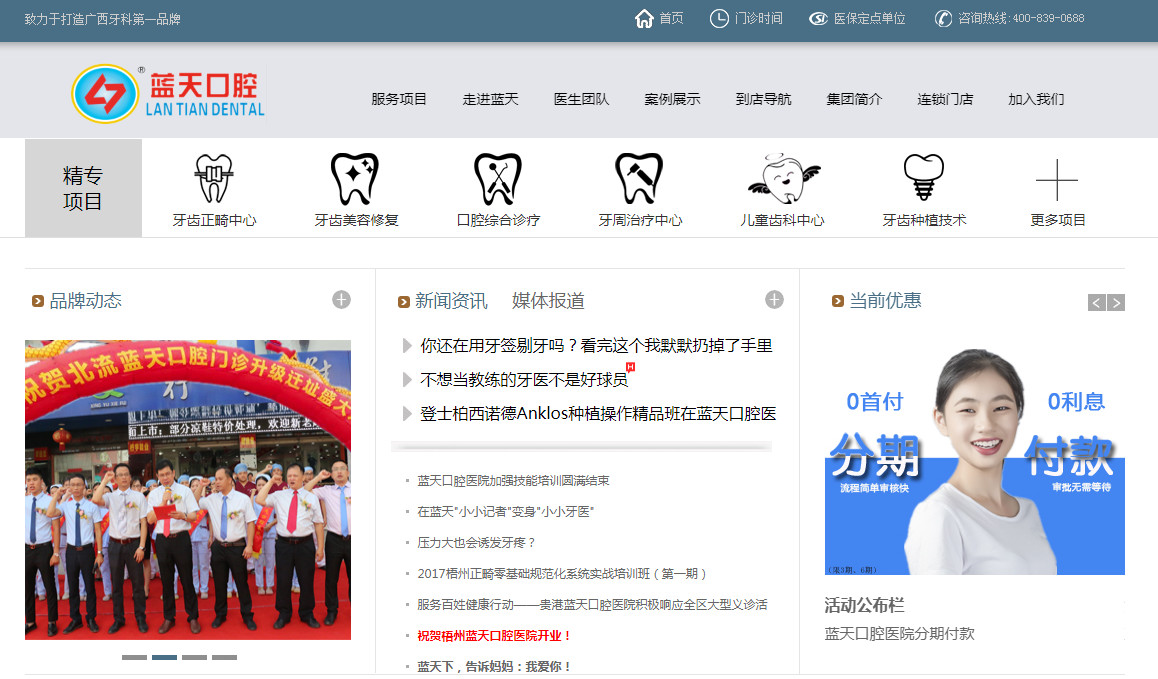The height and width of the screenshot is (679, 1158).
Task: Open the 儿童齿科中心 angel tooth icon
Action: (783, 178)
